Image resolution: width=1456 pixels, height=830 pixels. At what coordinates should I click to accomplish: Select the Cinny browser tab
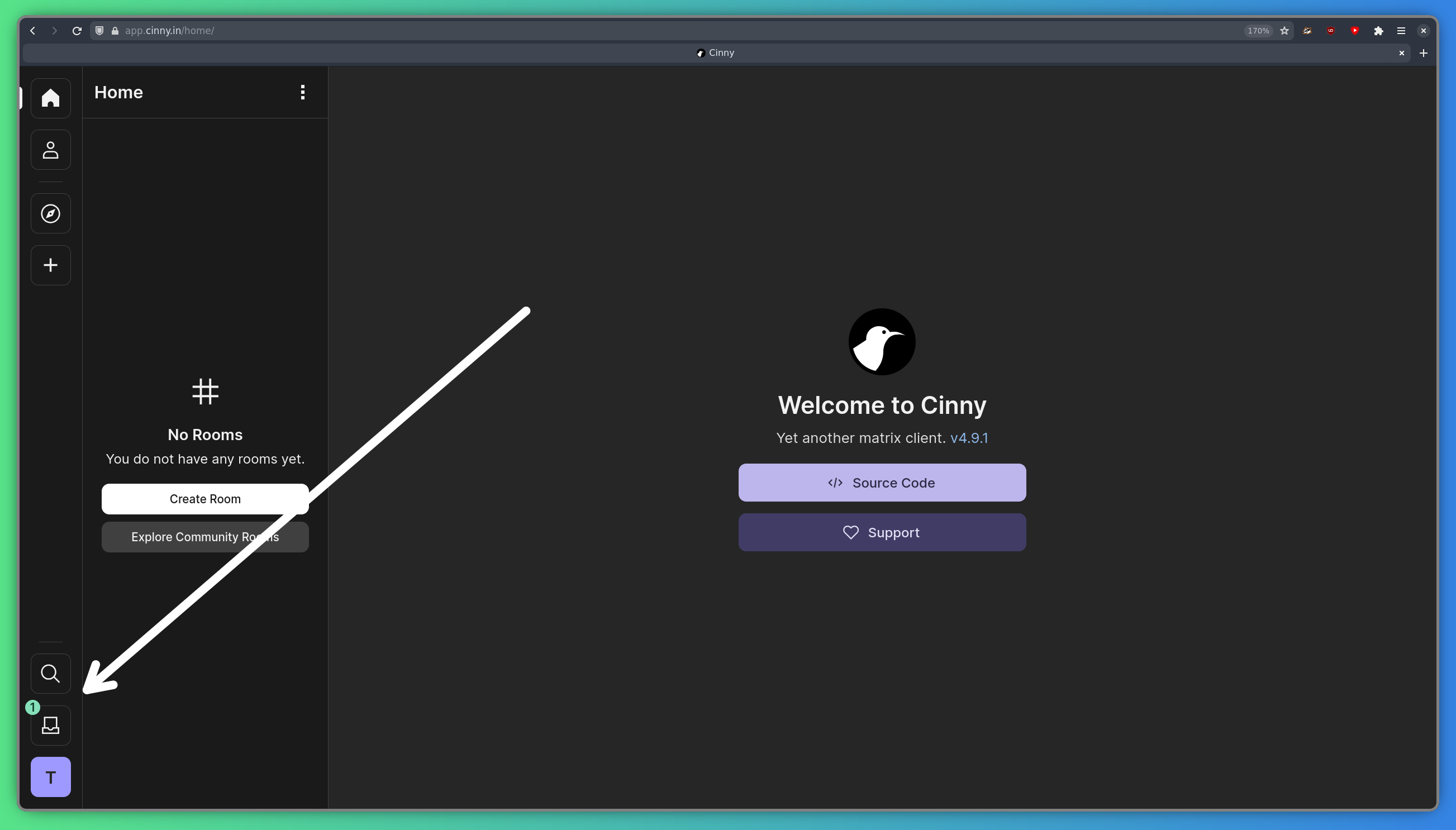[716, 53]
